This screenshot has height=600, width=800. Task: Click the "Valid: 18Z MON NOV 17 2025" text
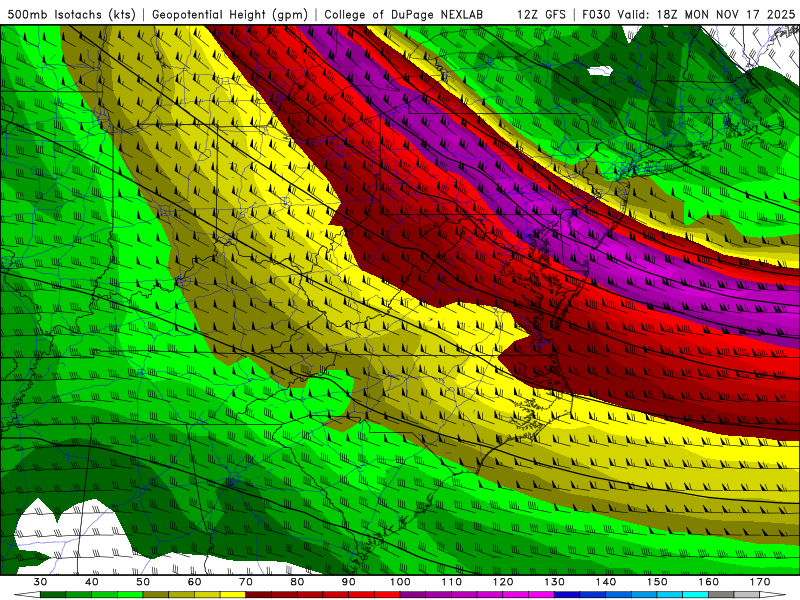[x=706, y=14]
